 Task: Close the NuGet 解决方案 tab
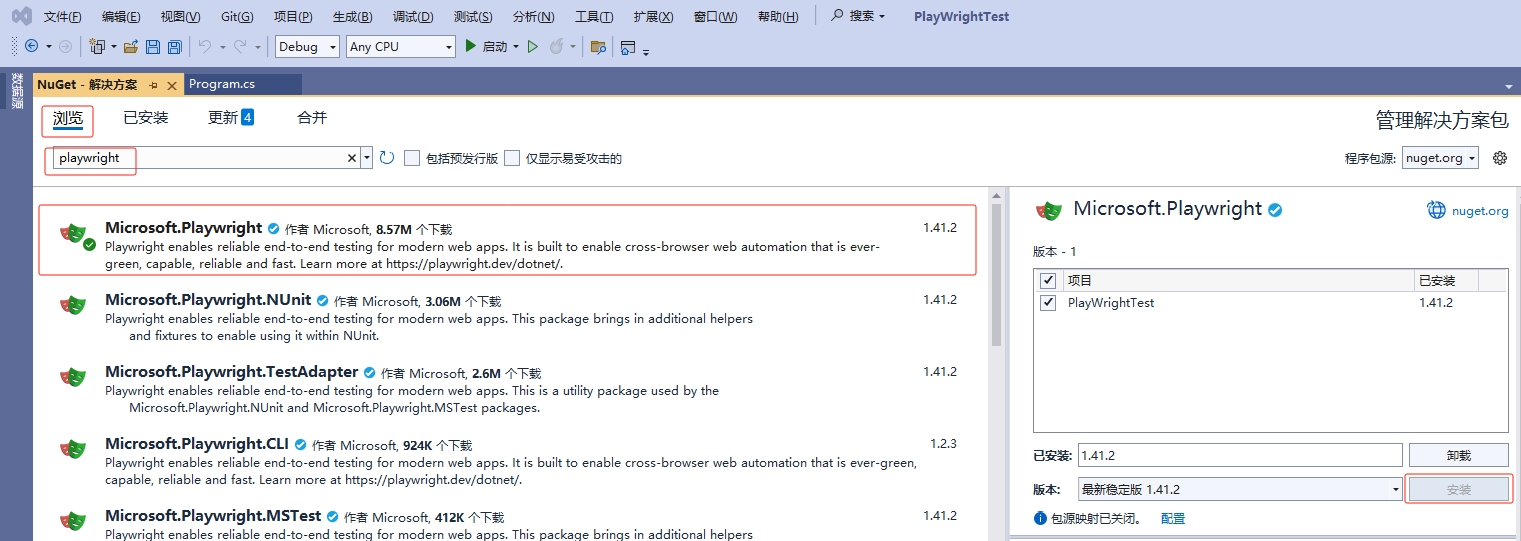(x=172, y=85)
